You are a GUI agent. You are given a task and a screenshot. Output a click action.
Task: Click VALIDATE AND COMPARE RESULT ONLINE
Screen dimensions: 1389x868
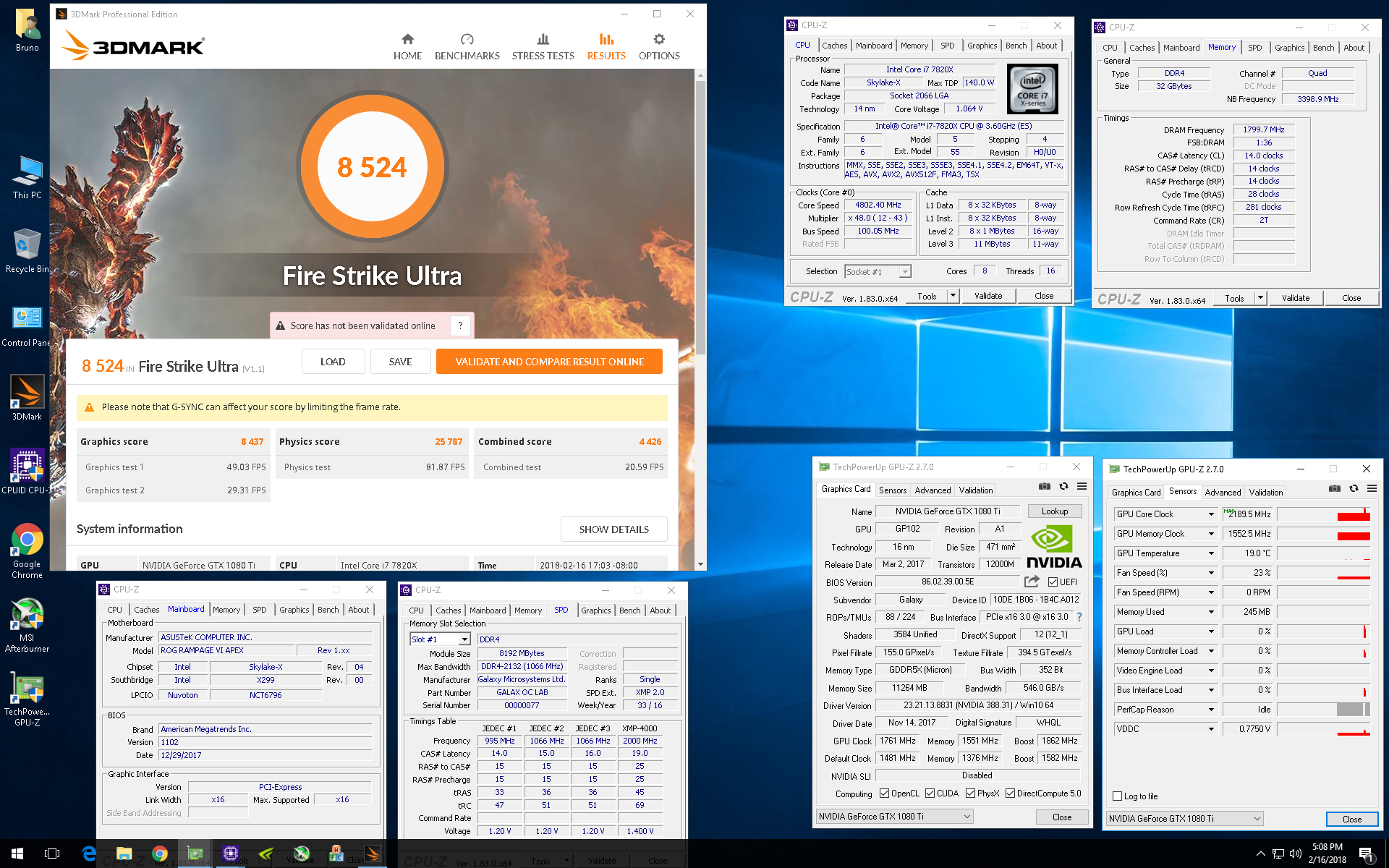(549, 362)
